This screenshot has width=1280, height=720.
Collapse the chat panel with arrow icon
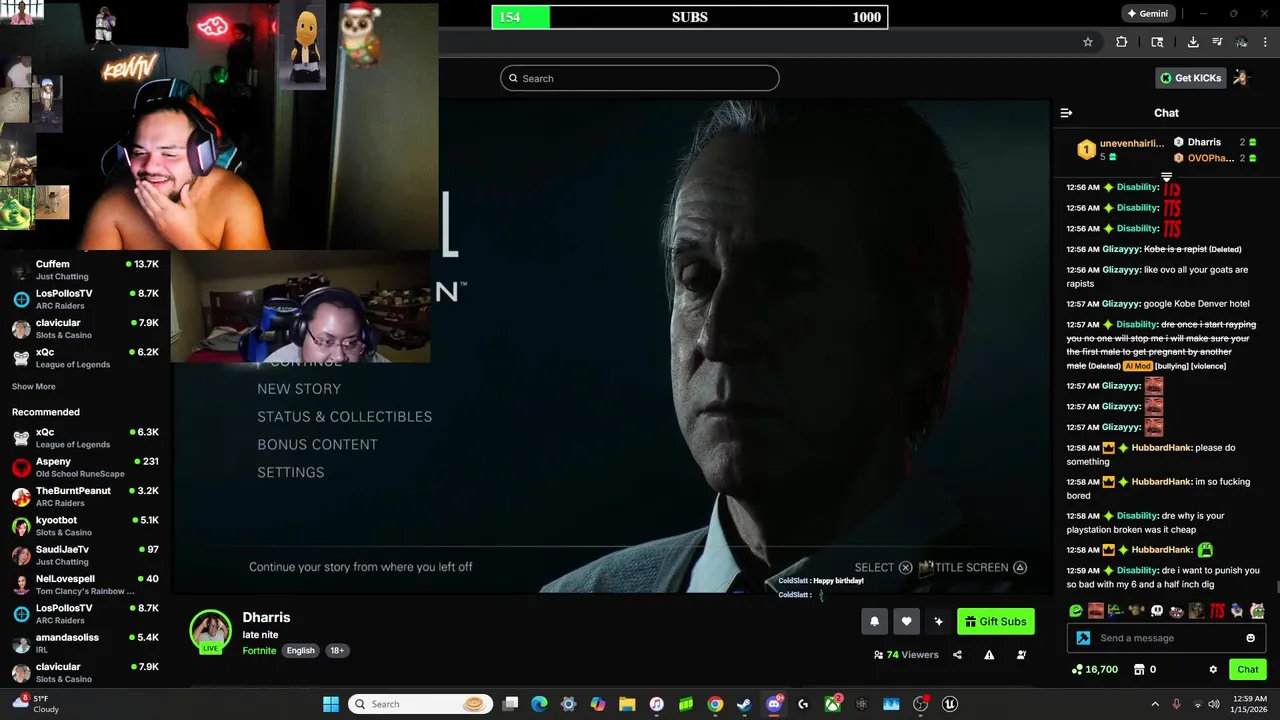click(1066, 113)
